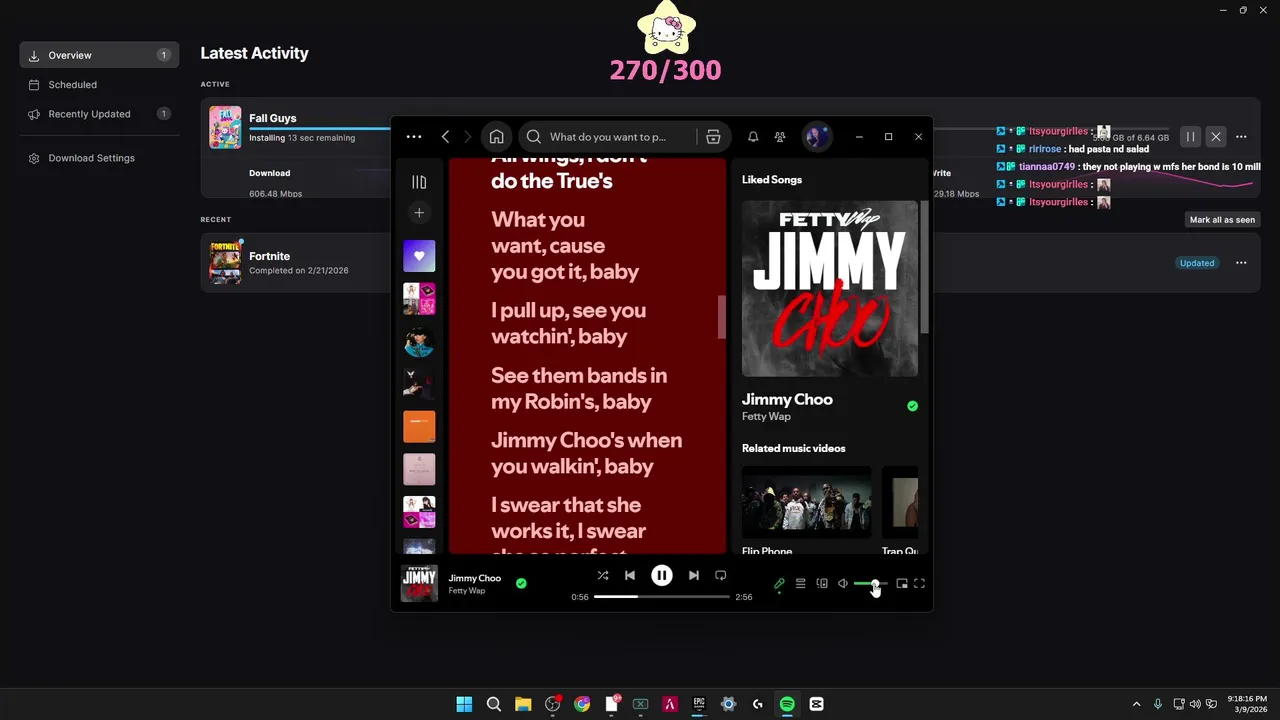Seek on the song progress bar

(662, 597)
